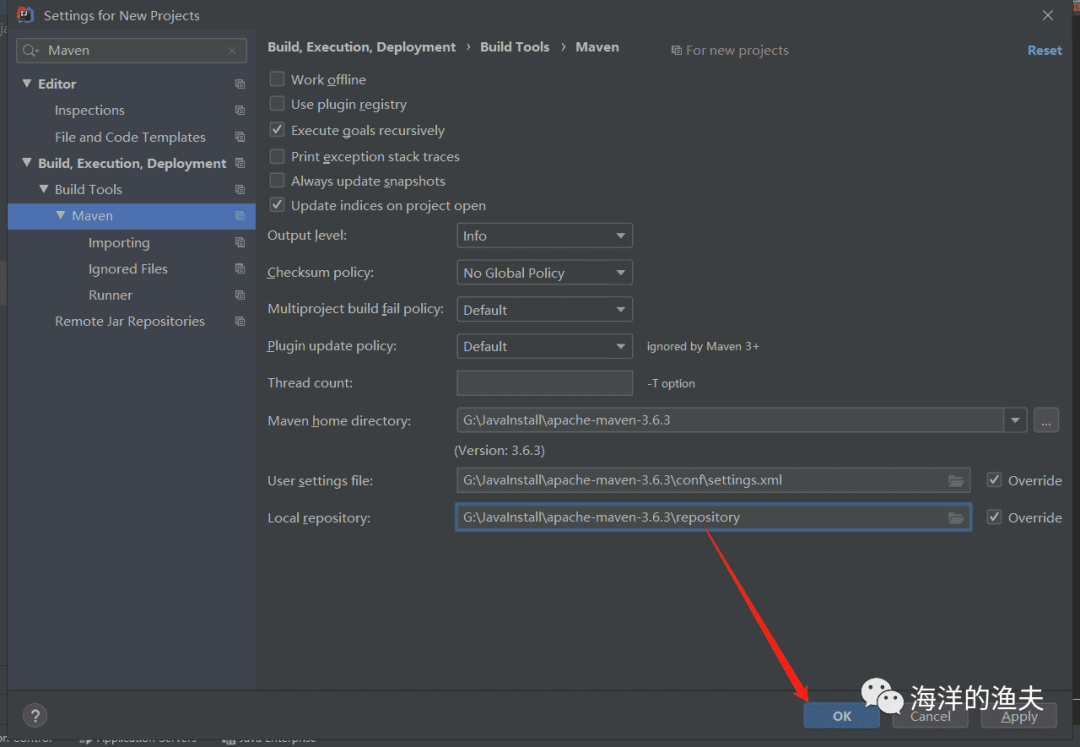Open the Checksum policy dropdown
The image size is (1080, 747).
coord(544,273)
